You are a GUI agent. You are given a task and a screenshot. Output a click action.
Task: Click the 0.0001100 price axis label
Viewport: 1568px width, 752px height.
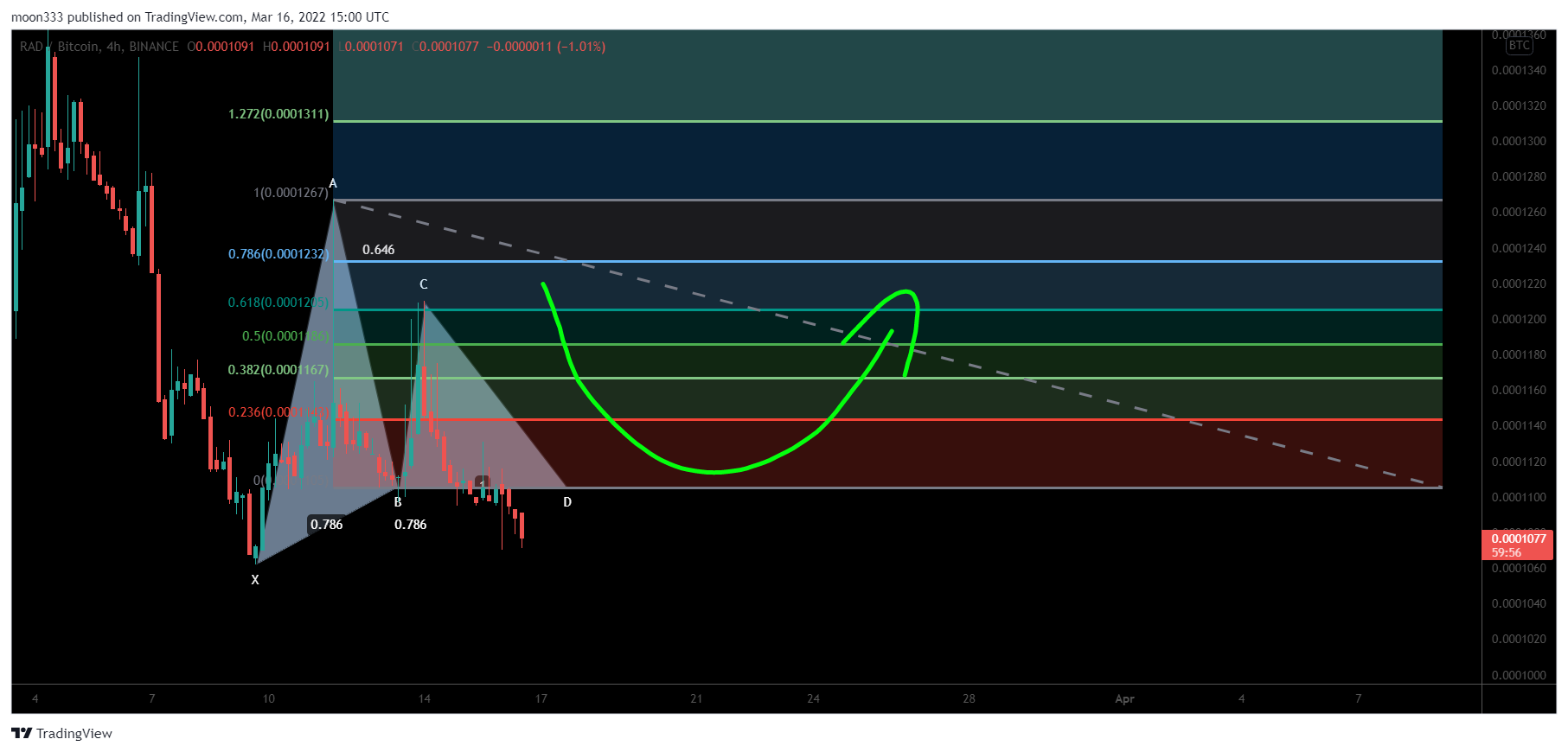point(1519,498)
